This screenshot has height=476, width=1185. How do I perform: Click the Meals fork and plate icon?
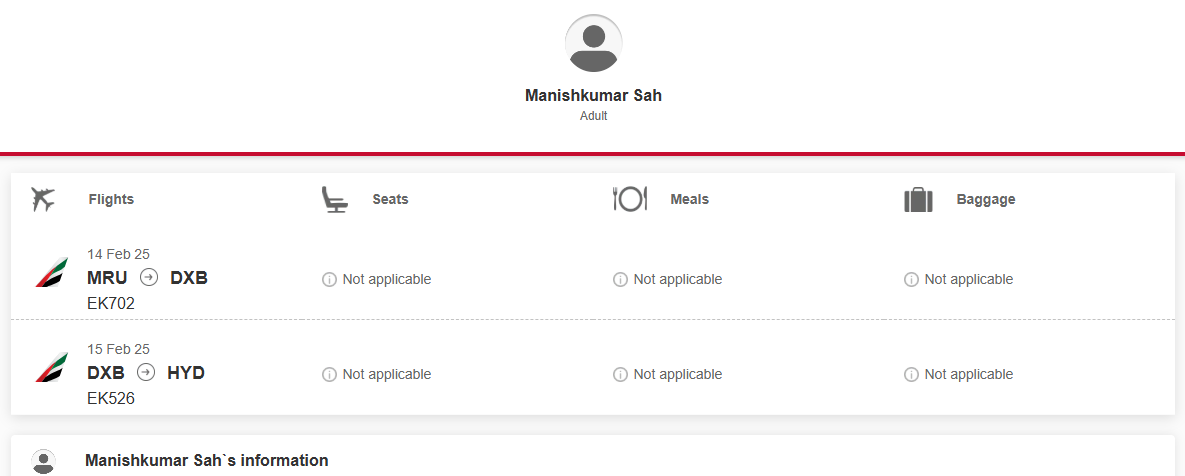pos(630,199)
